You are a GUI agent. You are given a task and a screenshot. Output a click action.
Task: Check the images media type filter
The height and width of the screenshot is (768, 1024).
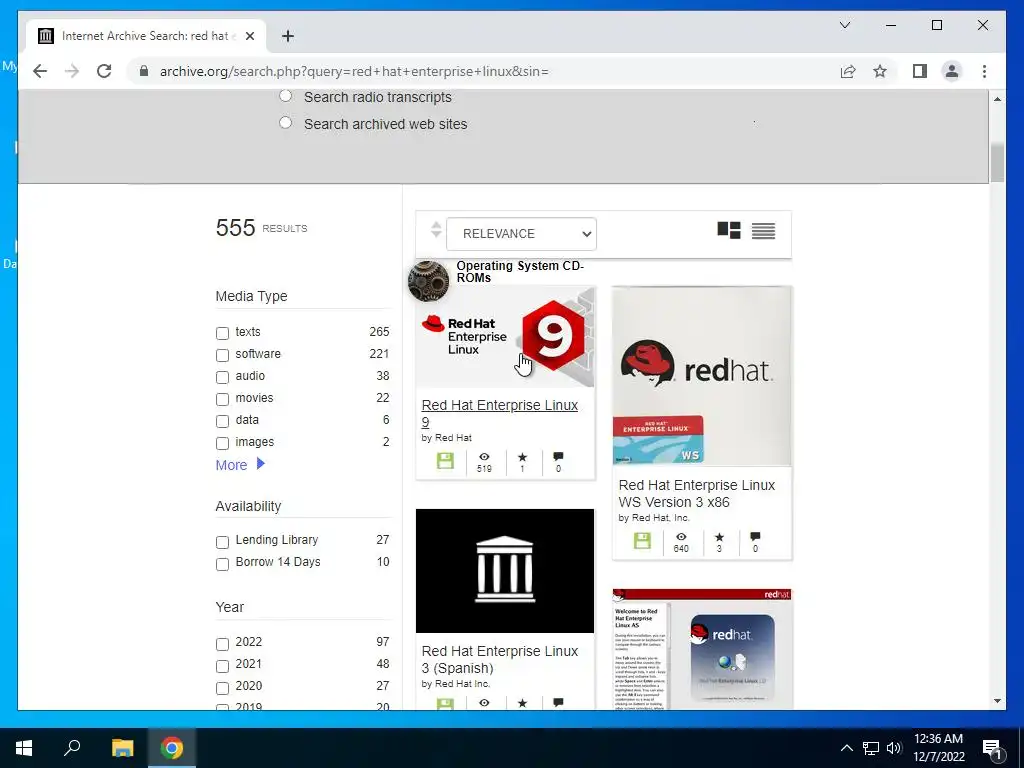(222, 443)
